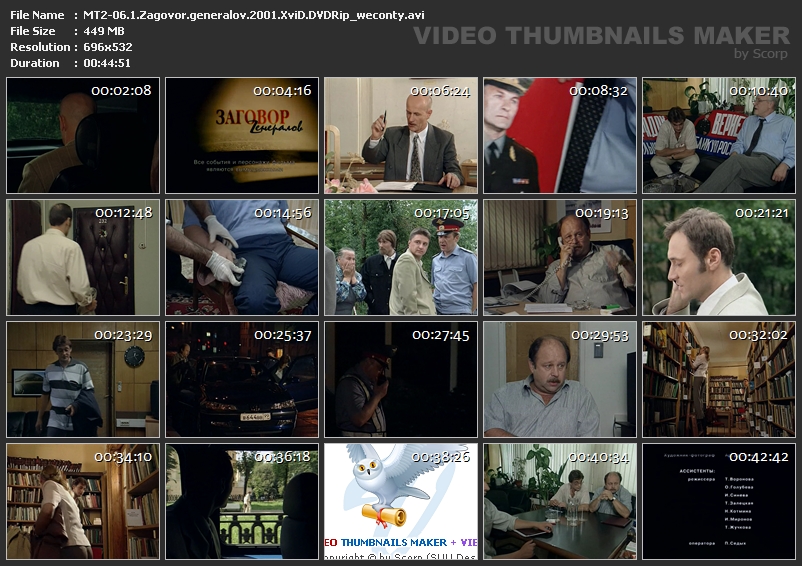Open the dark thumbnail at 00:27:45
The height and width of the screenshot is (566, 802).
coord(401,379)
